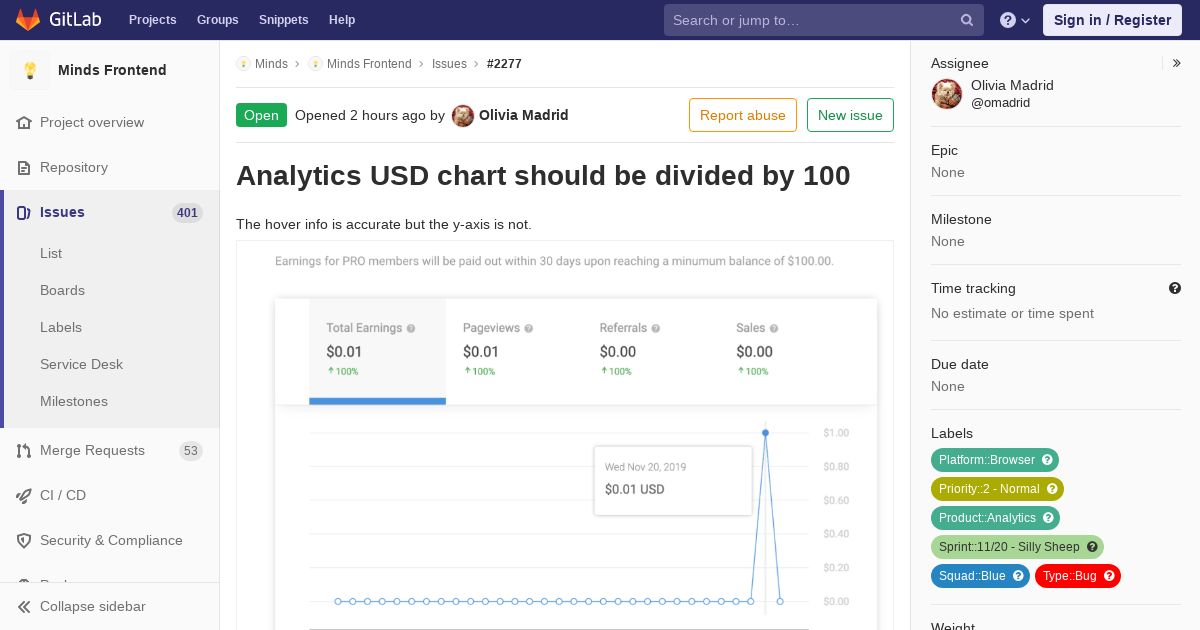Viewport: 1200px width, 630px height.
Task: Click the Time tracking help icon
Action: point(1175,288)
